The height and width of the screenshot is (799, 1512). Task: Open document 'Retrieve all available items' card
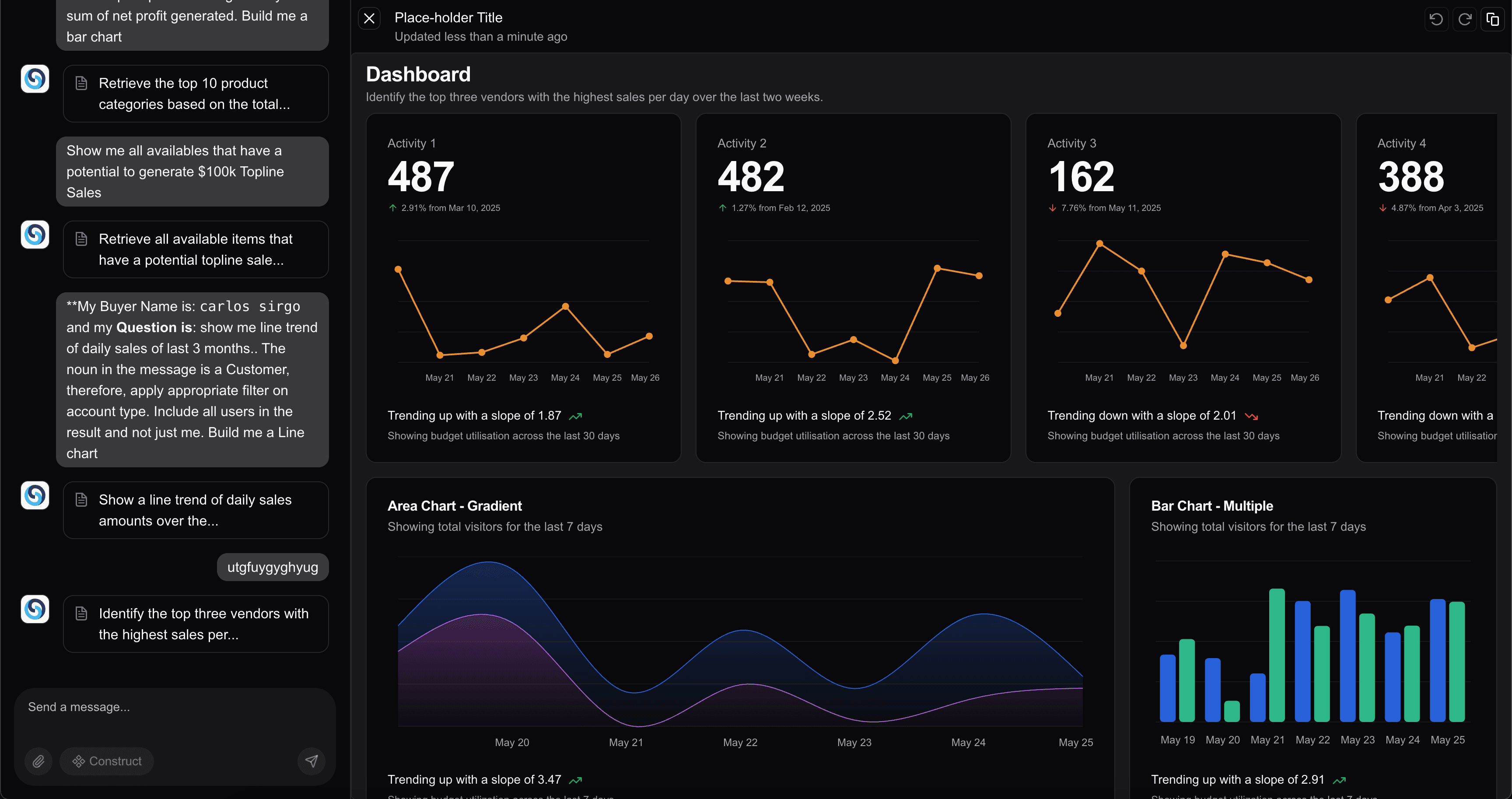pos(196,249)
